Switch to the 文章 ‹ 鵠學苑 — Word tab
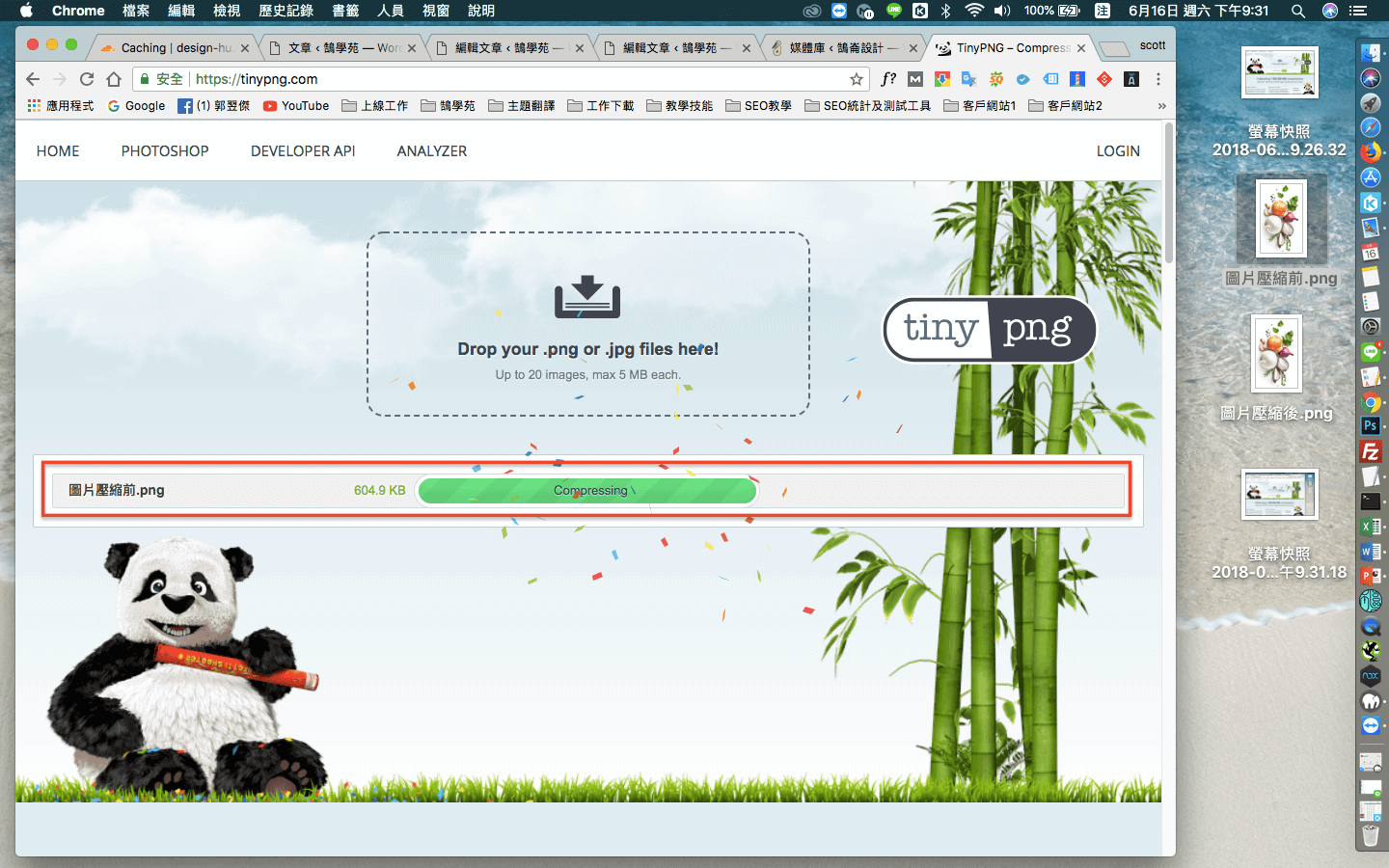The width and height of the screenshot is (1389, 868). click(x=342, y=47)
